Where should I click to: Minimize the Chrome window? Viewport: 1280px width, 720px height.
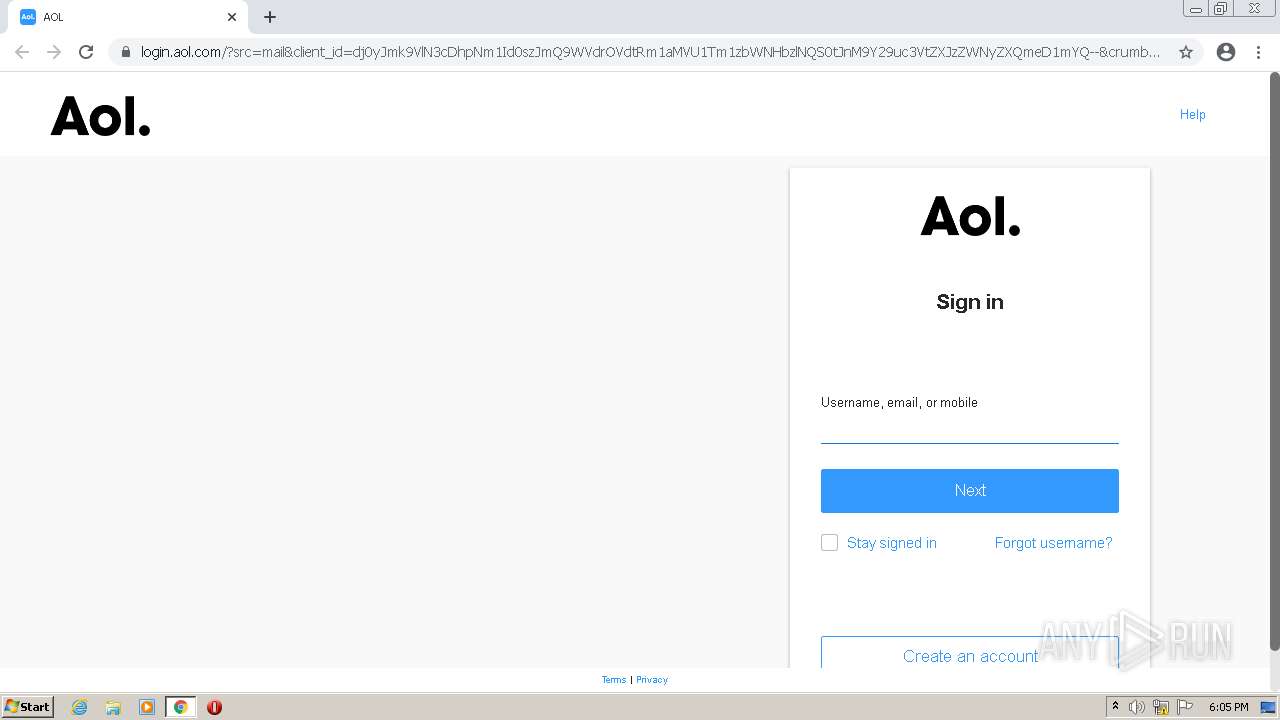coord(1196,9)
